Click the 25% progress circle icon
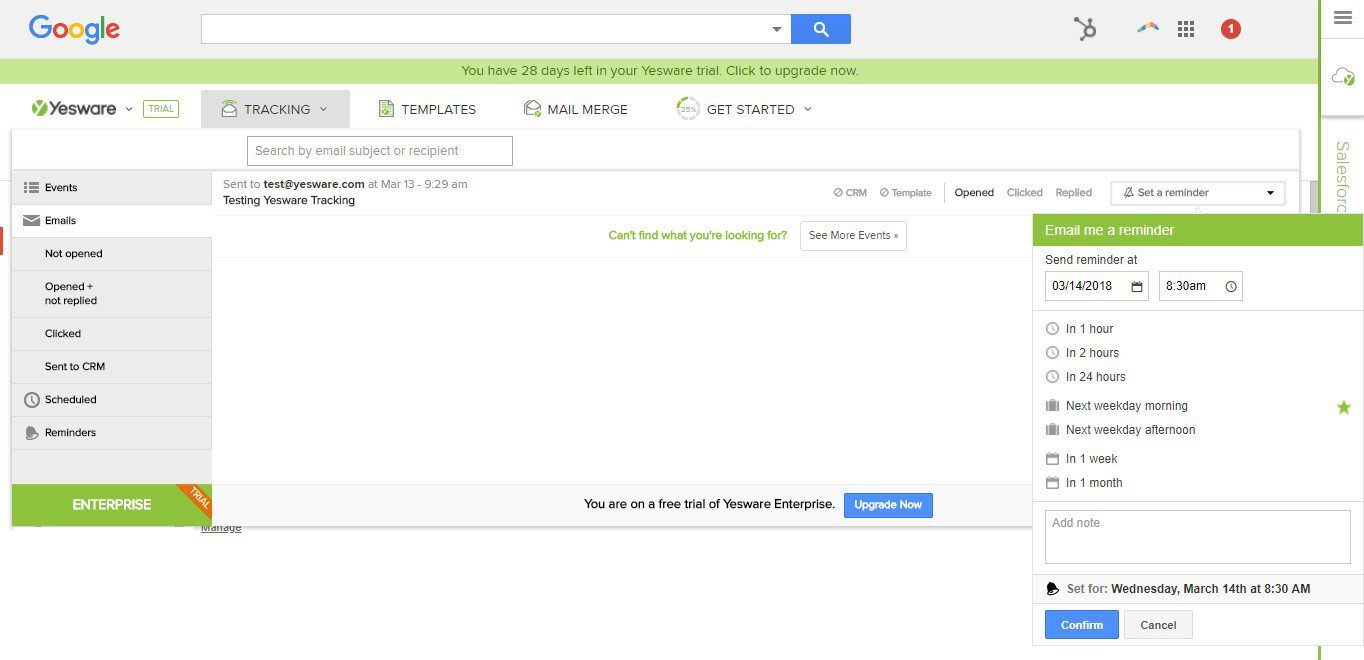Image resolution: width=1364 pixels, height=660 pixels. coord(688,109)
